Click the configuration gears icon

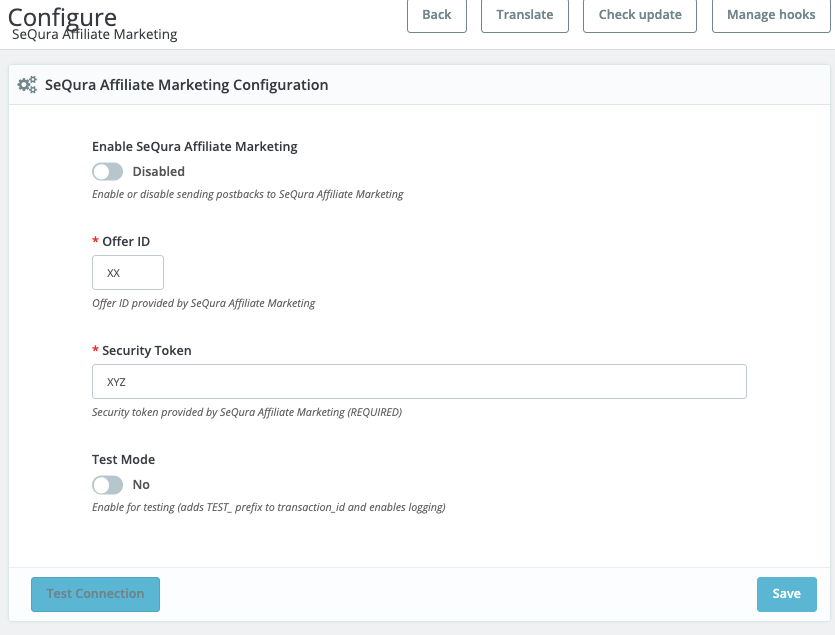[27, 85]
